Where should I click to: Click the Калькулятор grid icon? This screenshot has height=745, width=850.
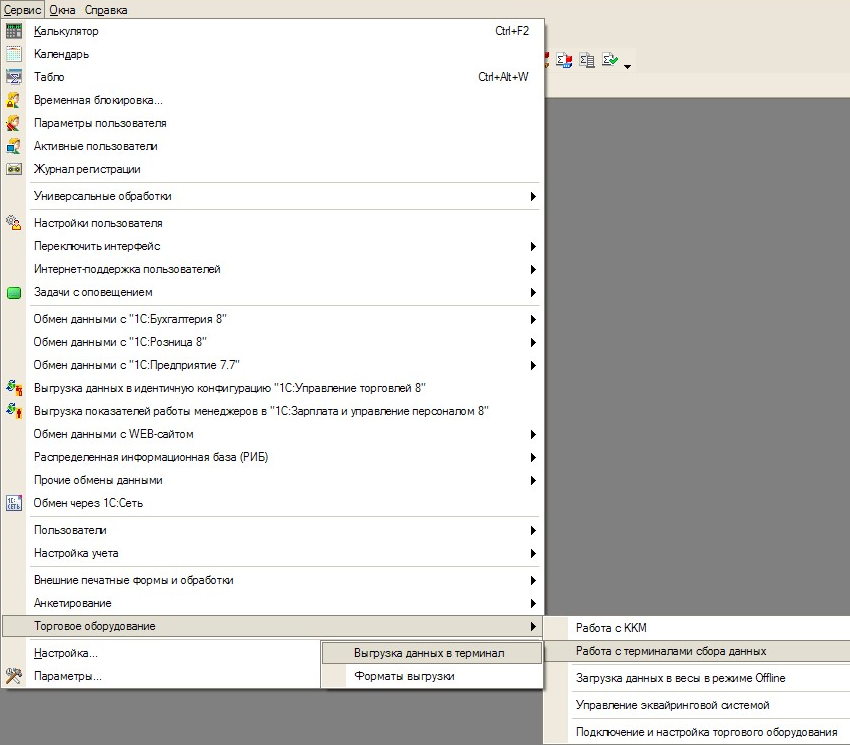[14, 31]
